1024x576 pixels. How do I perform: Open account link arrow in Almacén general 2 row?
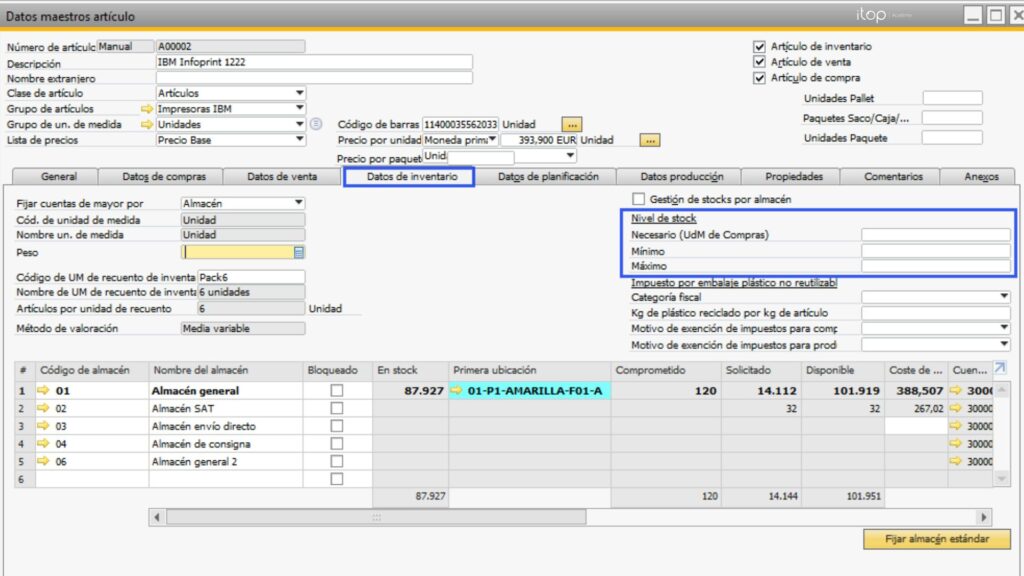pyautogui.click(x=956, y=461)
